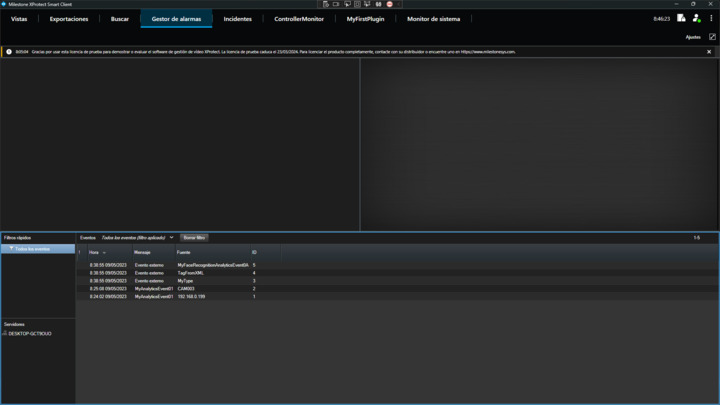Screen dimensions: 720x405
Task: Open the Exportaciones tab
Action: (x=69, y=19)
